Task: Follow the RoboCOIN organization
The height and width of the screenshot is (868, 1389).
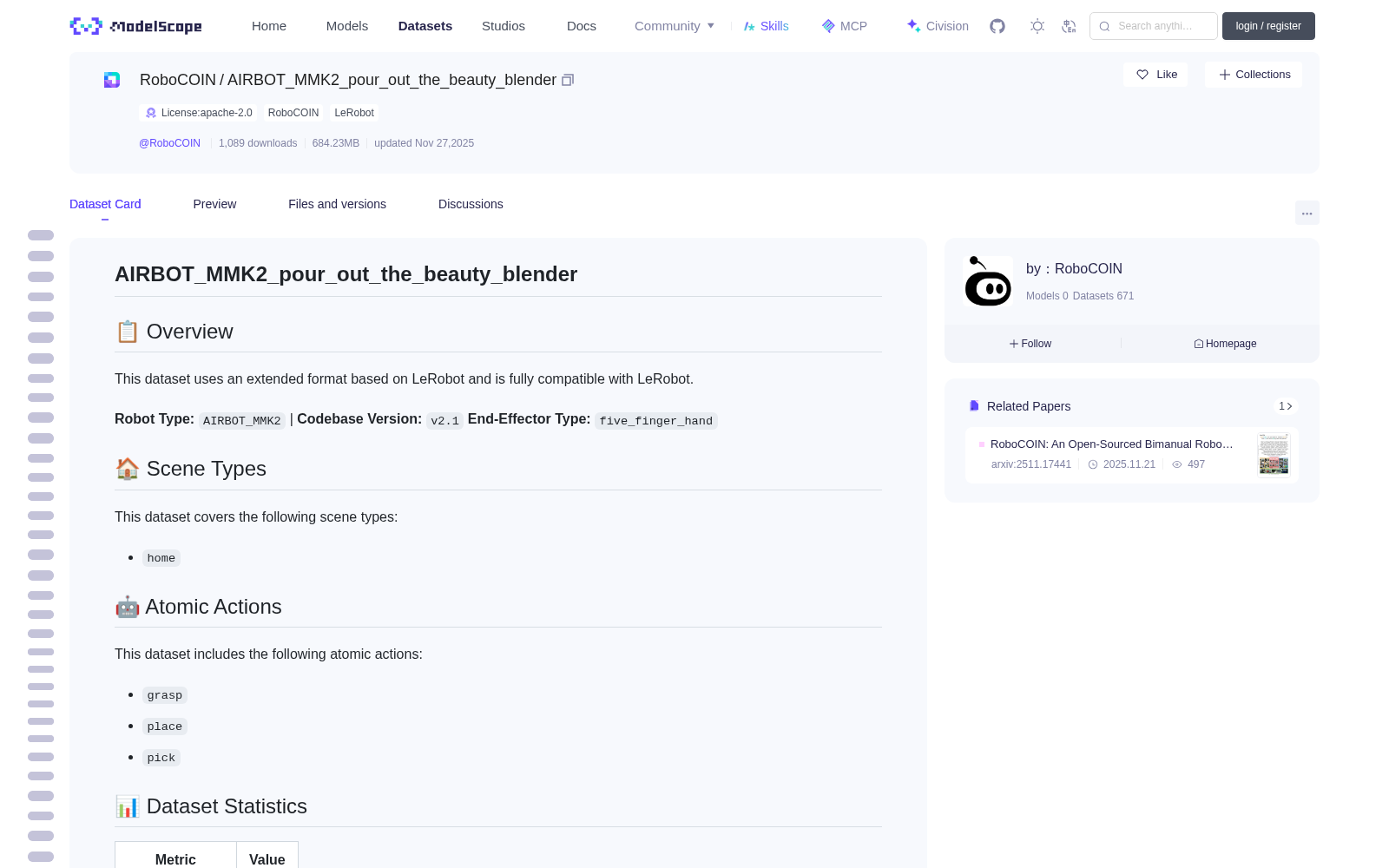Action: point(1030,344)
